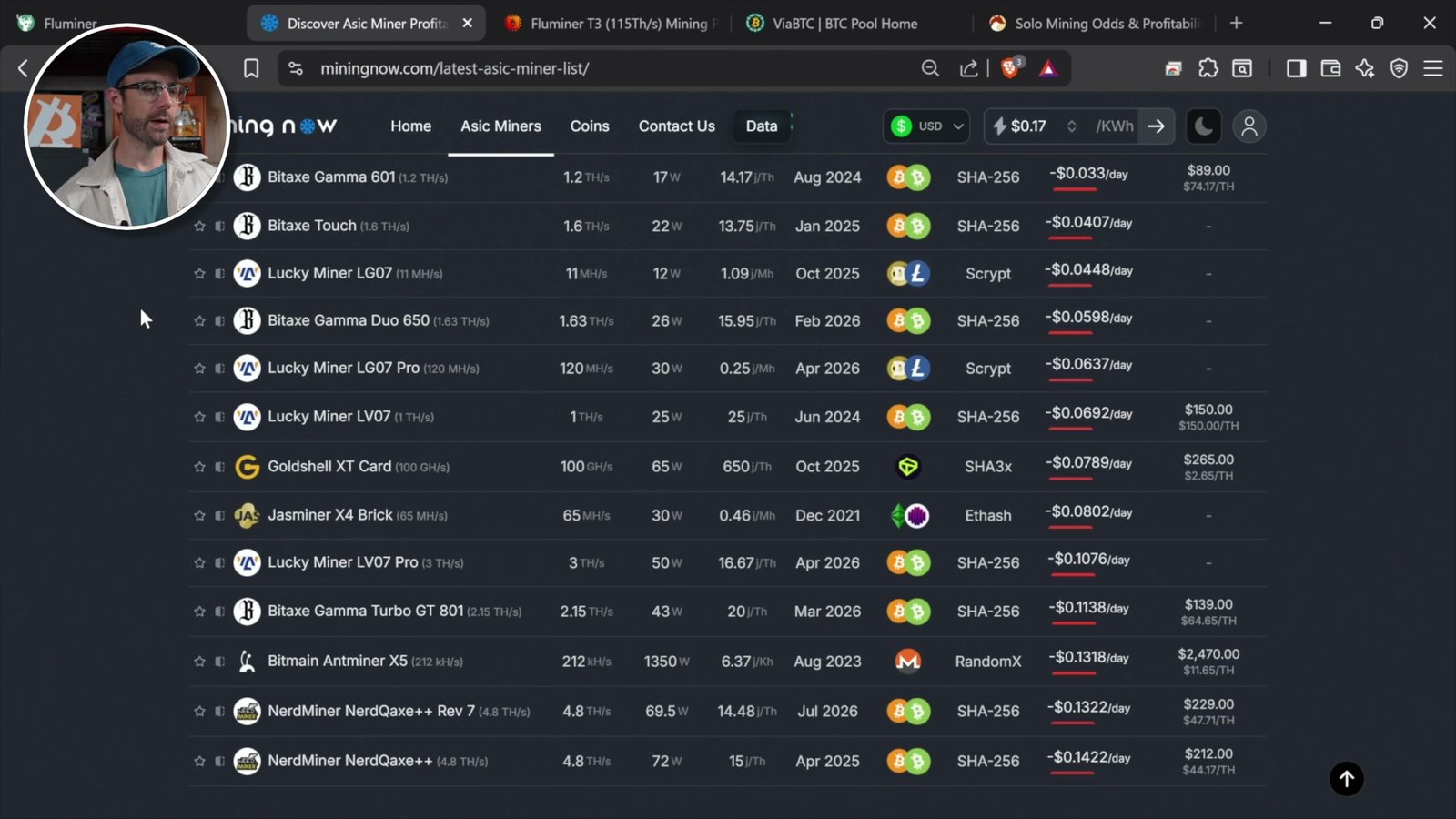Open the user account profile icon

[1249, 126]
